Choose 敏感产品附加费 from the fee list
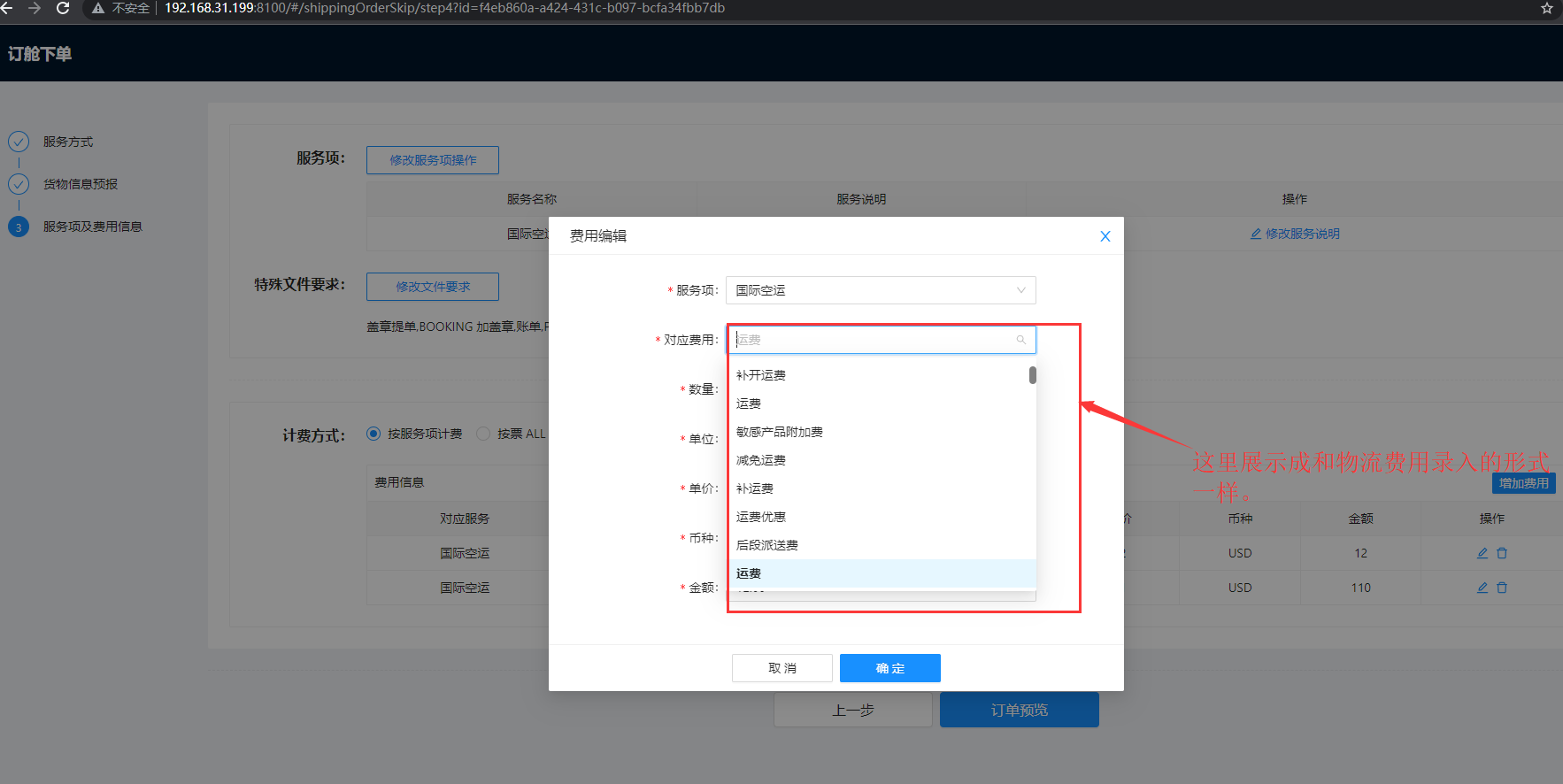The height and width of the screenshot is (784, 1563). 779,432
